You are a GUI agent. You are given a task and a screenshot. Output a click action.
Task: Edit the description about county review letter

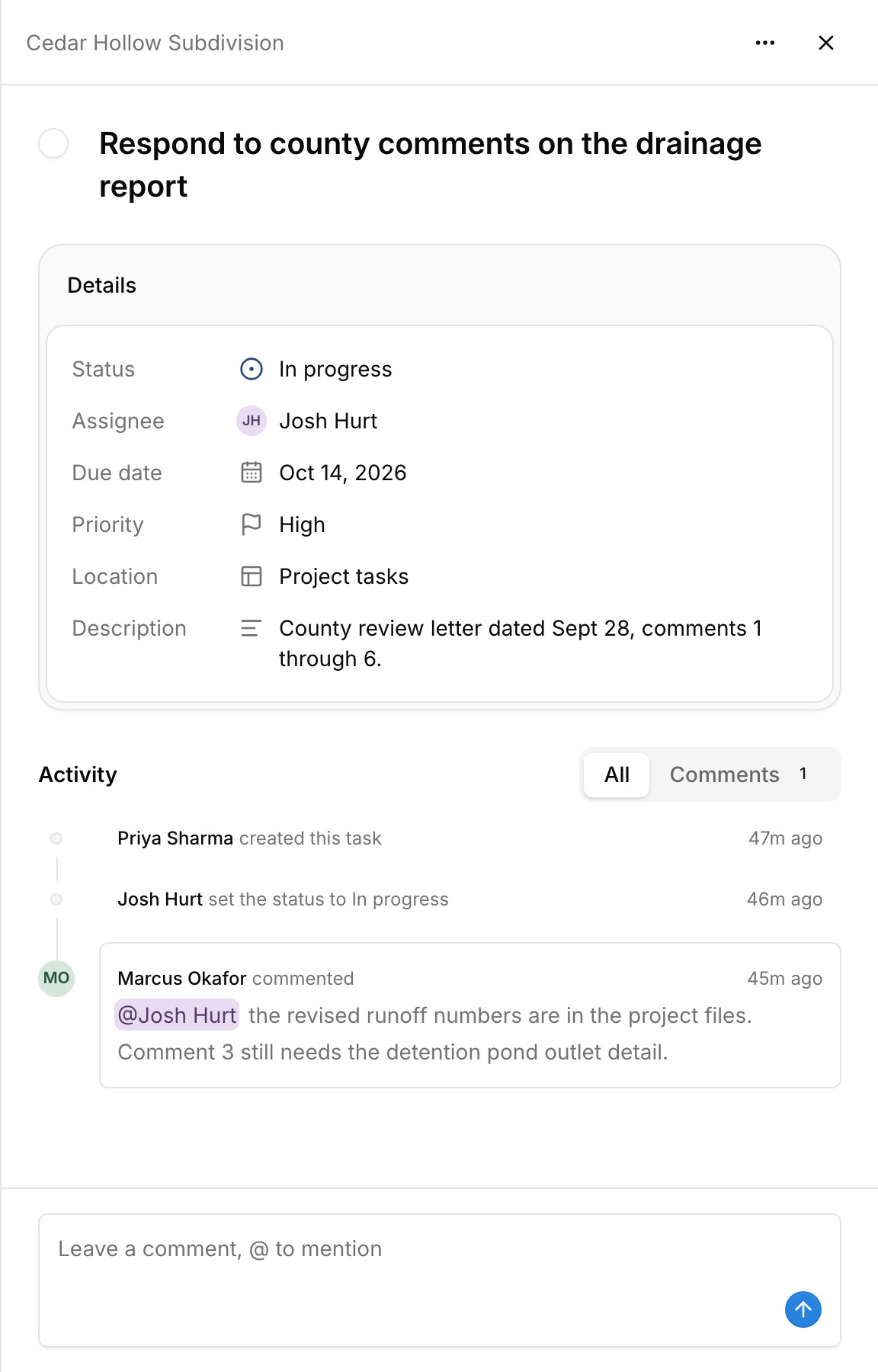pos(521,643)
